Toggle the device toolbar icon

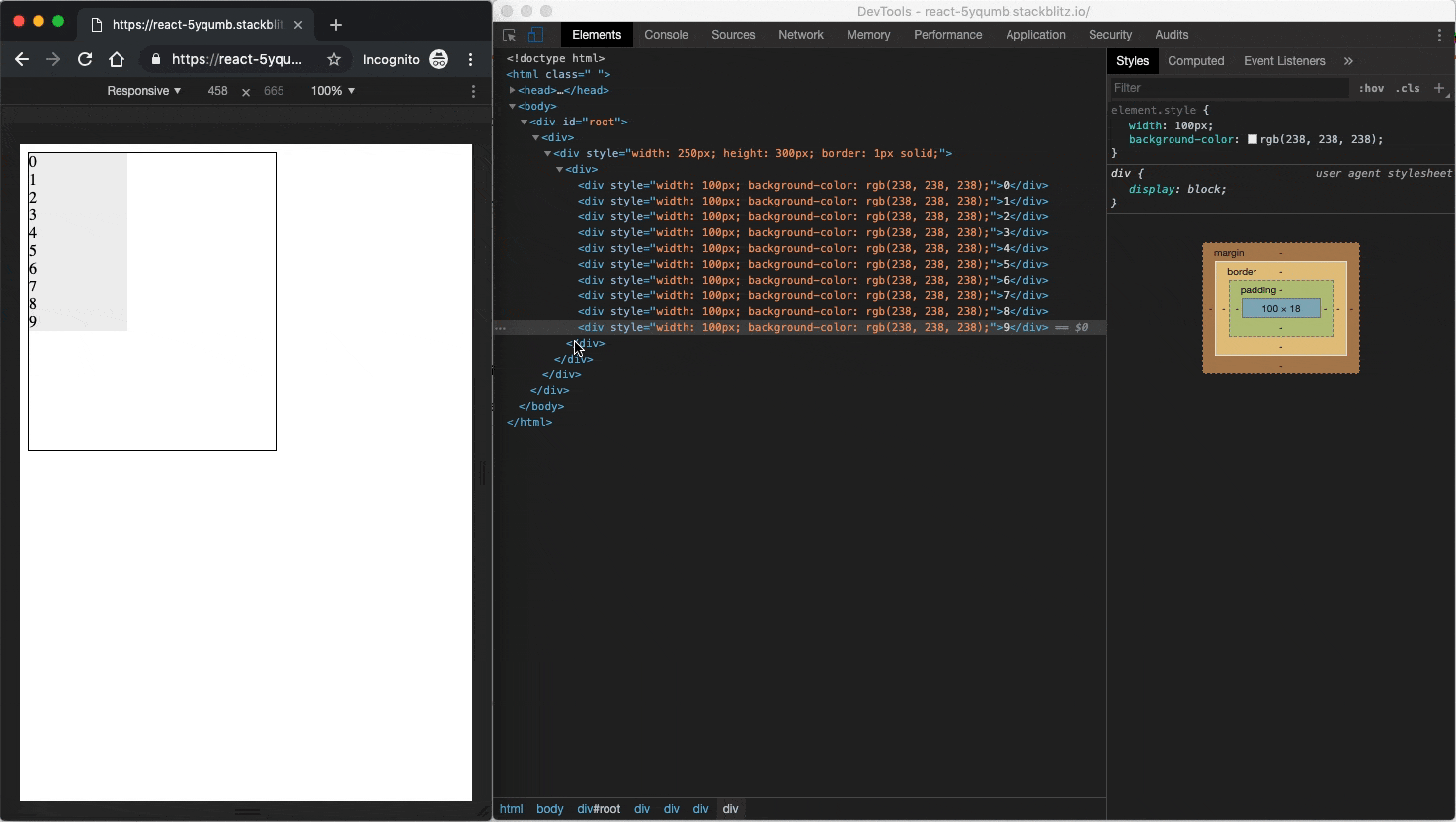[x=534, y=35]
